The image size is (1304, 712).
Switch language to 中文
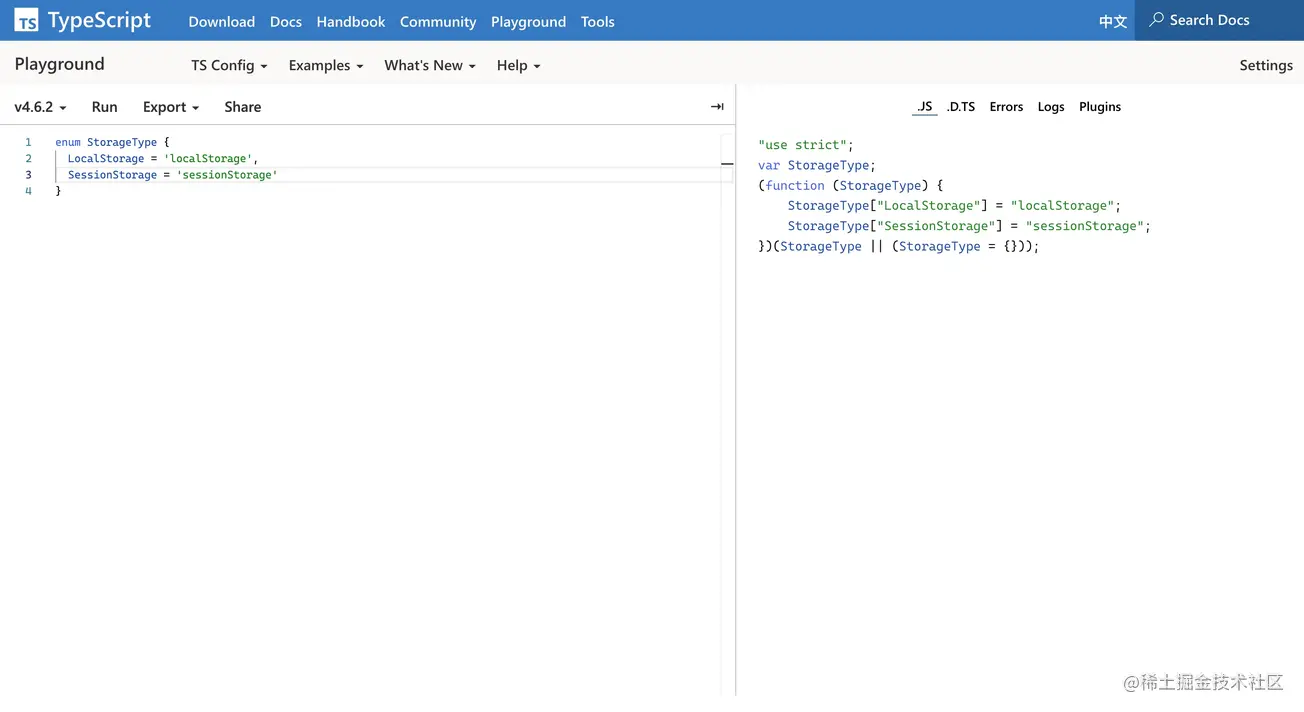[1113, 21]
